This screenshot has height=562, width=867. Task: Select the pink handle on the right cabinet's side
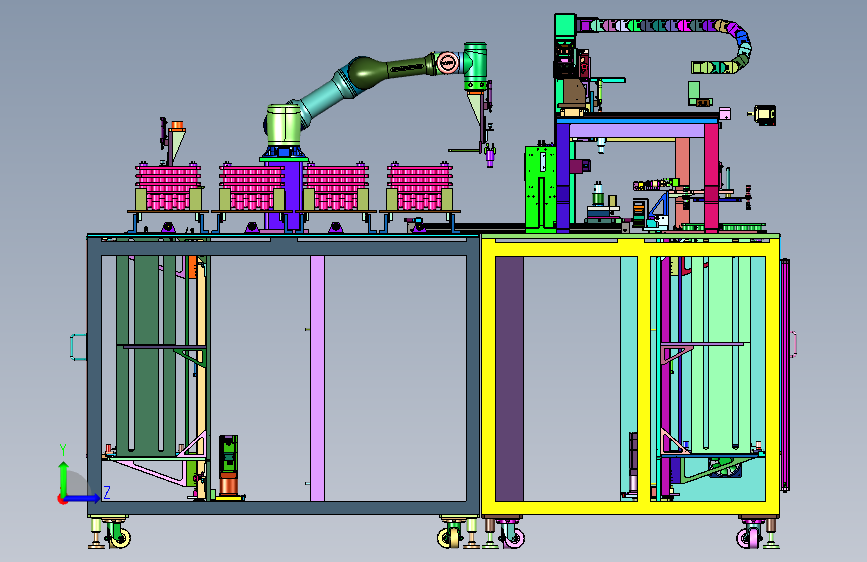(x=794, y=344)
